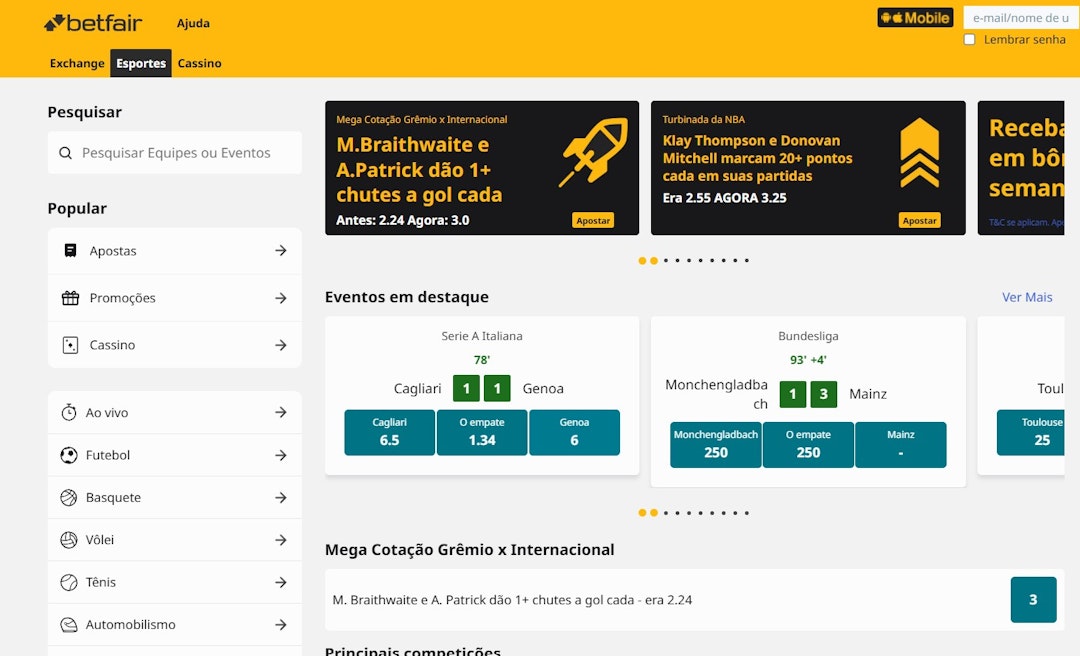The image size is (1080, 656).
Task: Click the Basquete label
Action: [x=113, y=498]
